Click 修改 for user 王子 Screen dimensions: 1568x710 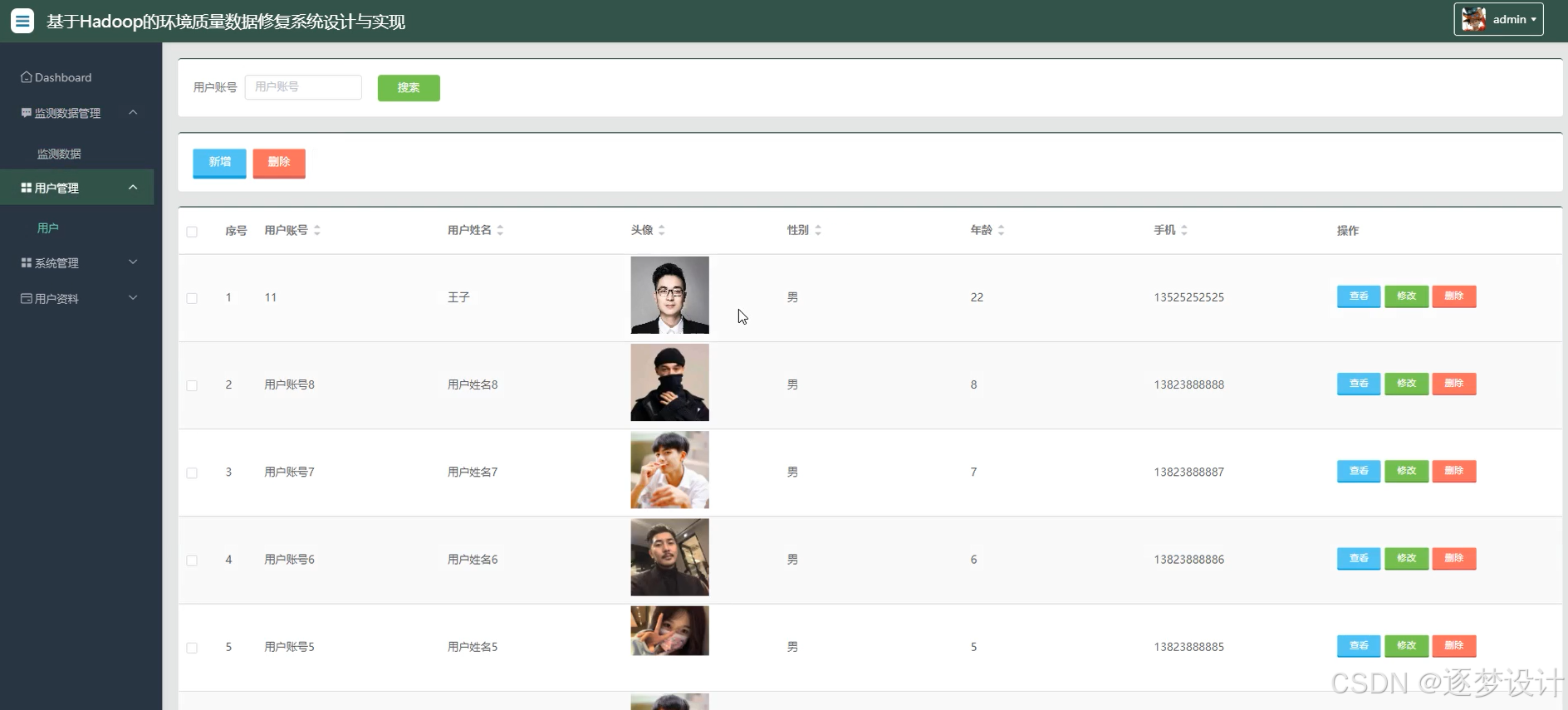click(x=1406, y=296)
